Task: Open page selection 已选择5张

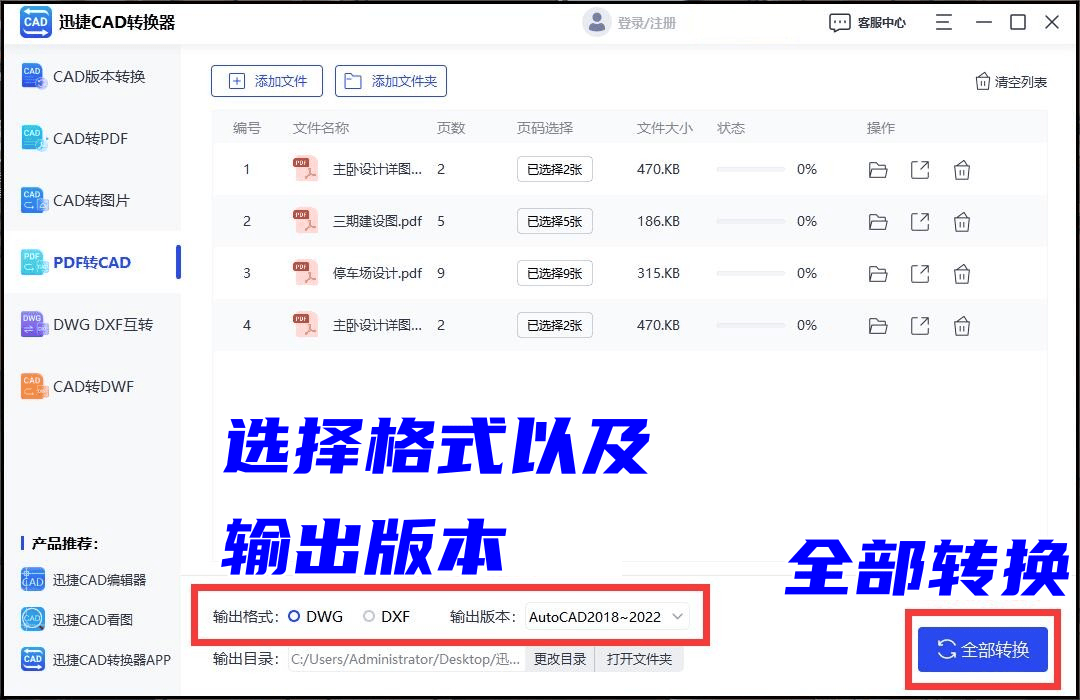Action: tap(554, 221)
